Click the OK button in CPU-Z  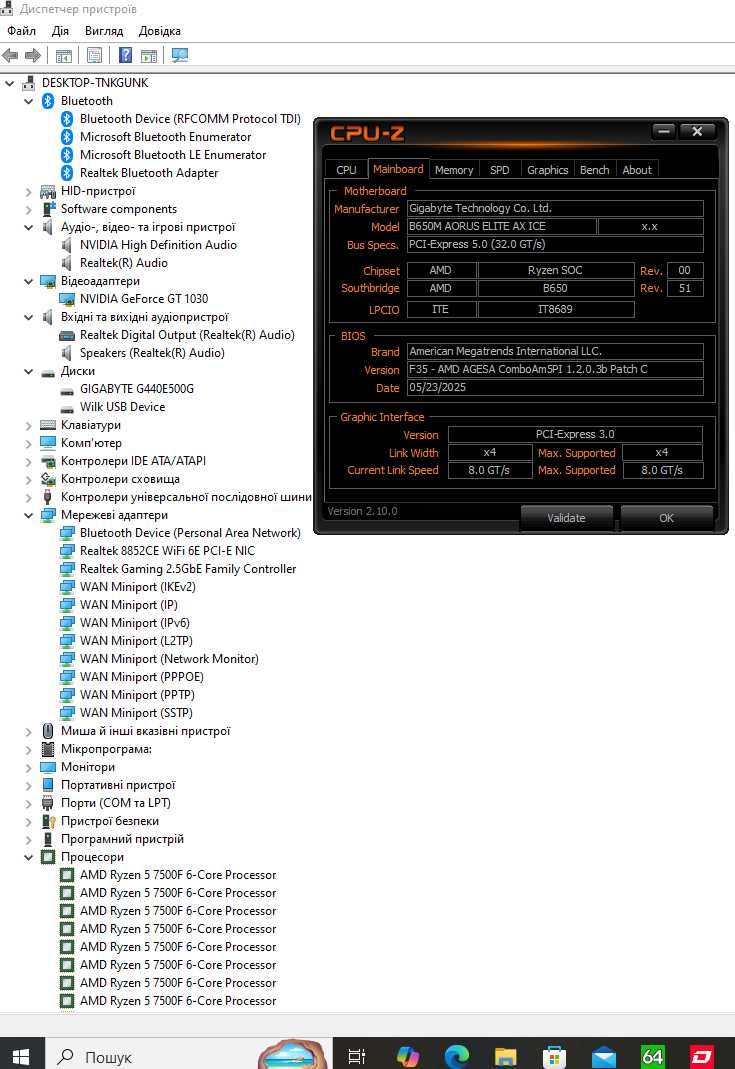[x=667, y=517]
